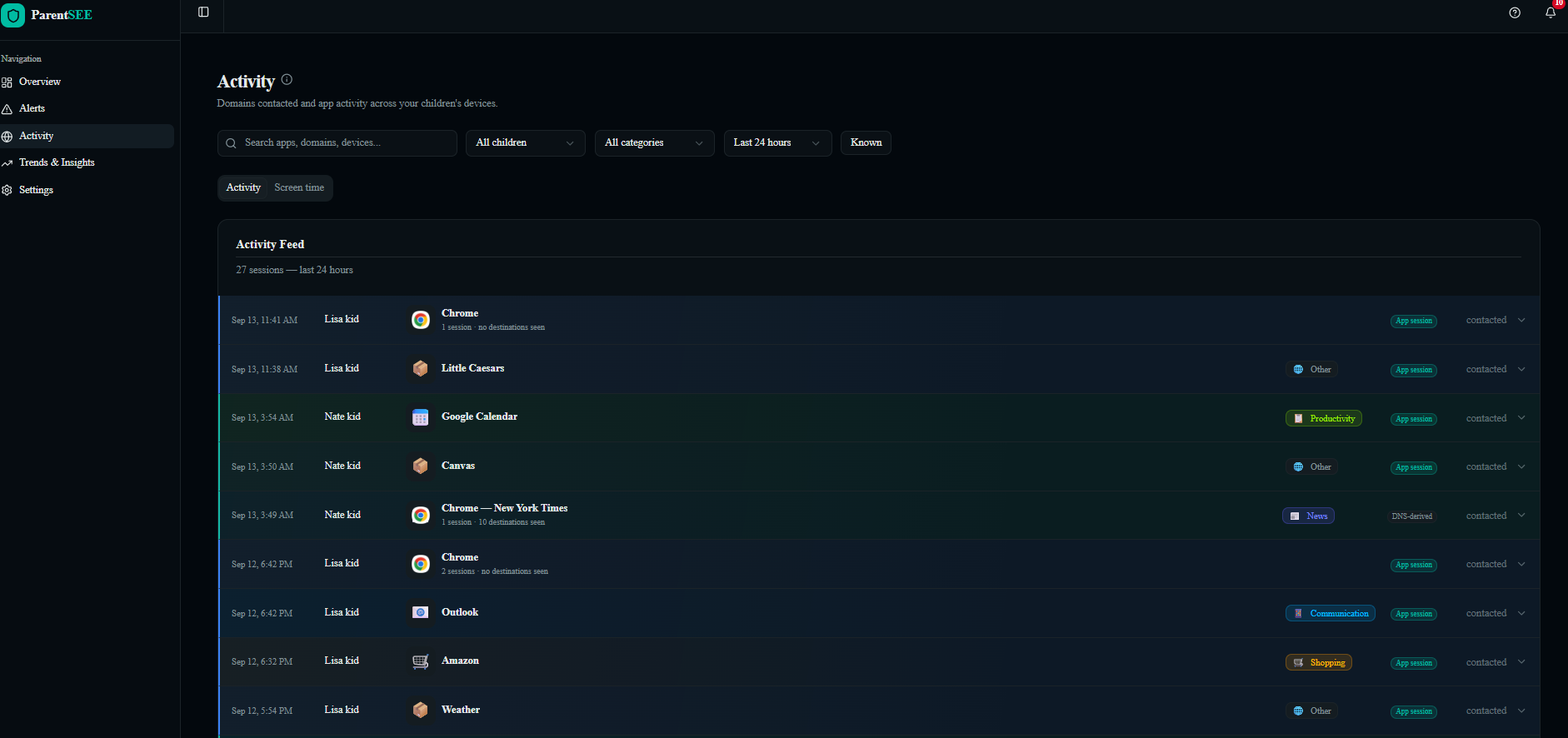The height and width of the screenshot is (738, 1568).
Task: Click the Other tag in Canvas row
Action: coord(1312,466)
